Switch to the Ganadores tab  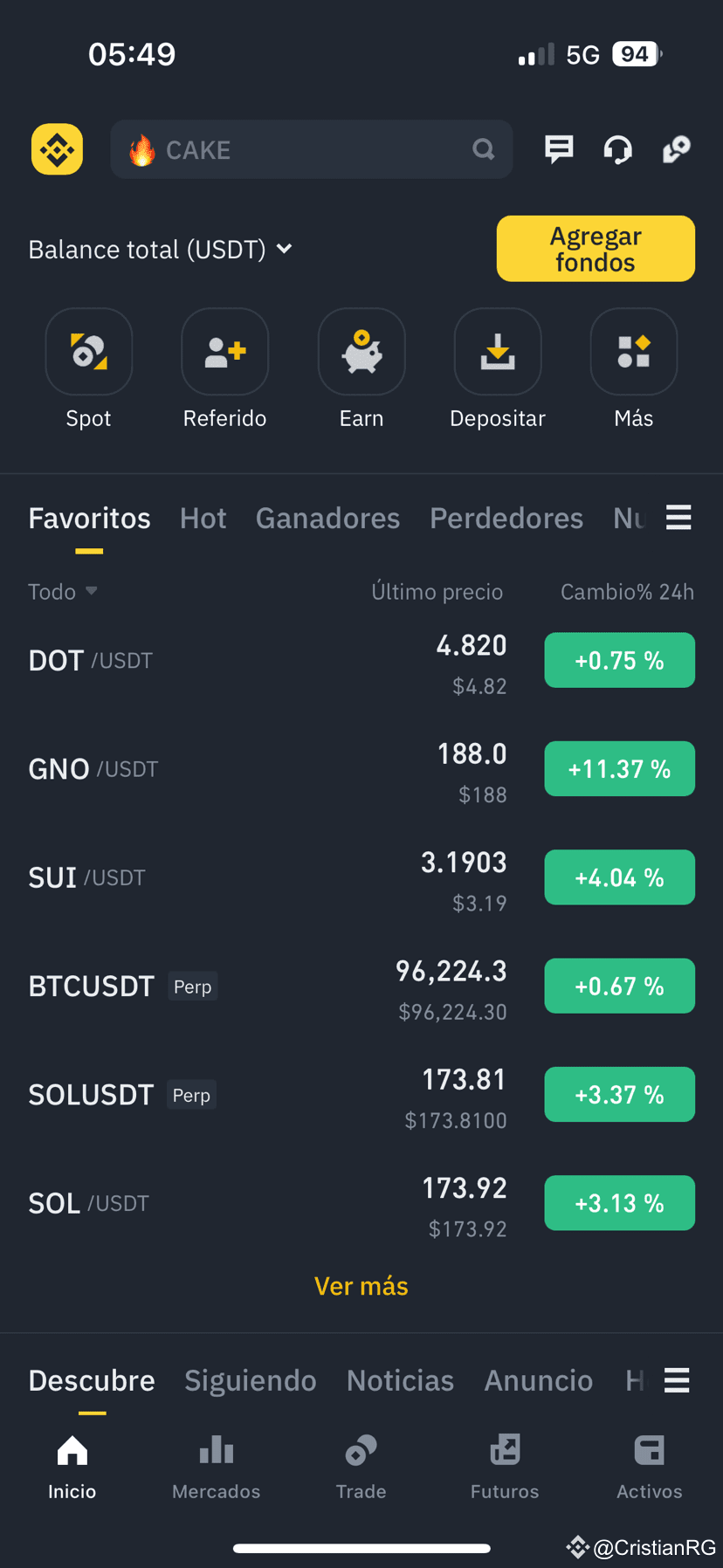pyautogui.click(x=328, y=519)
